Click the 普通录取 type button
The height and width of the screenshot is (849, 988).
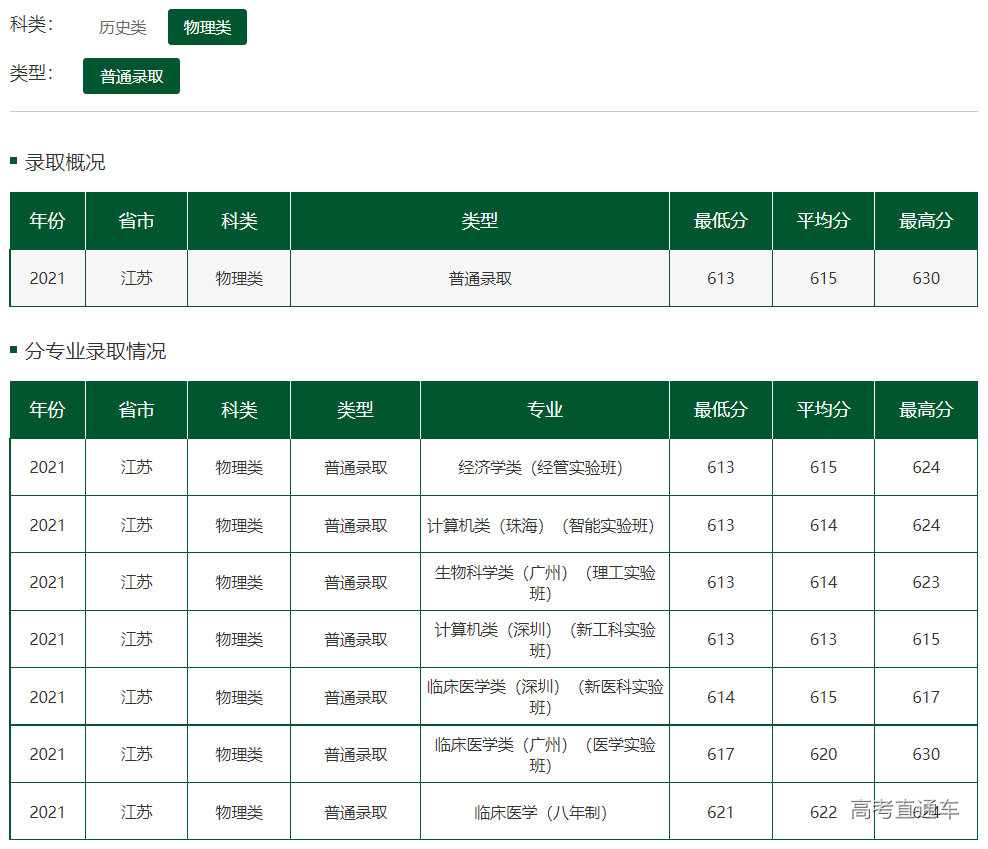point(131,76)
